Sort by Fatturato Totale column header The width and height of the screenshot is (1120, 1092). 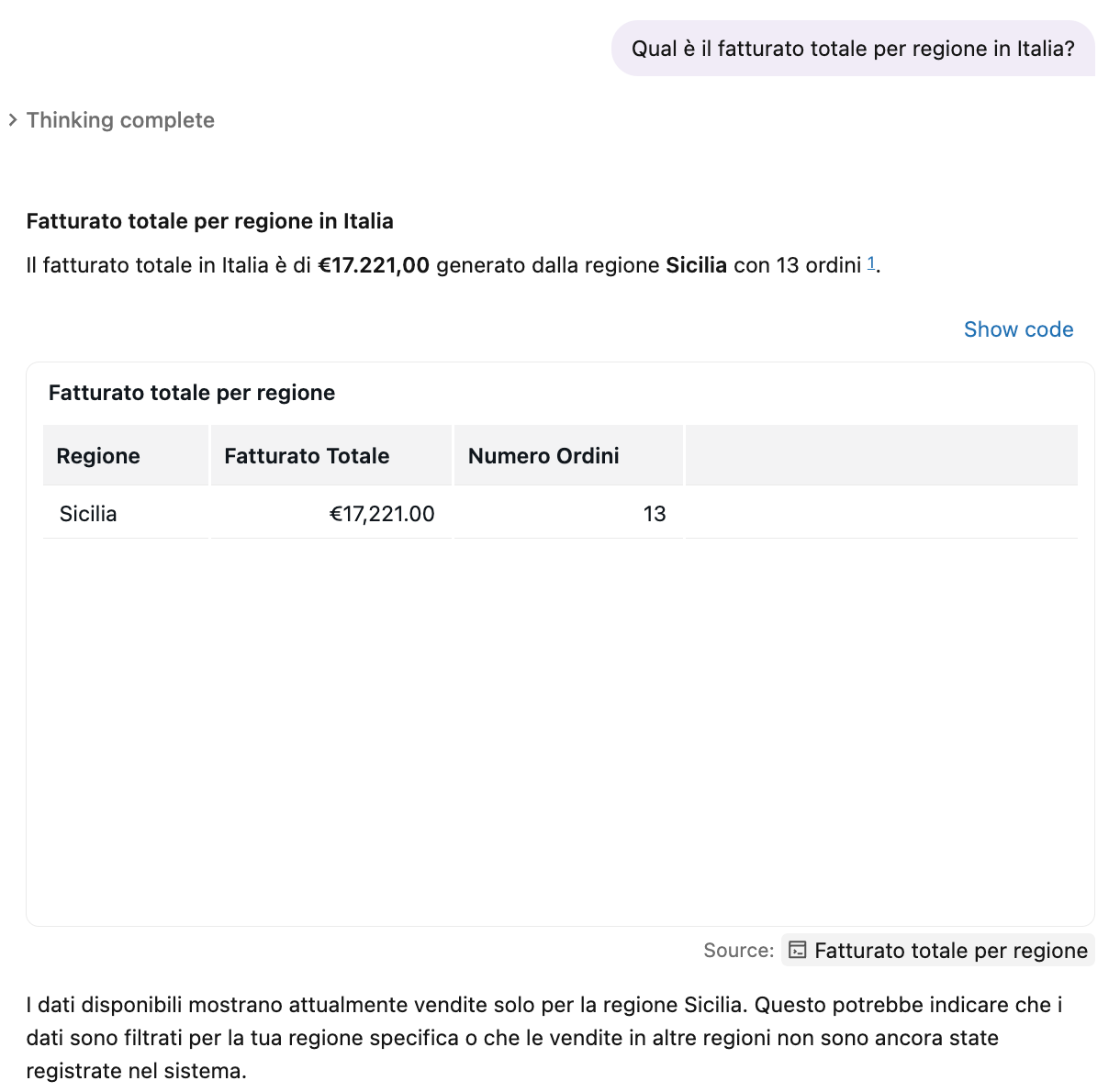pos(331,455)
